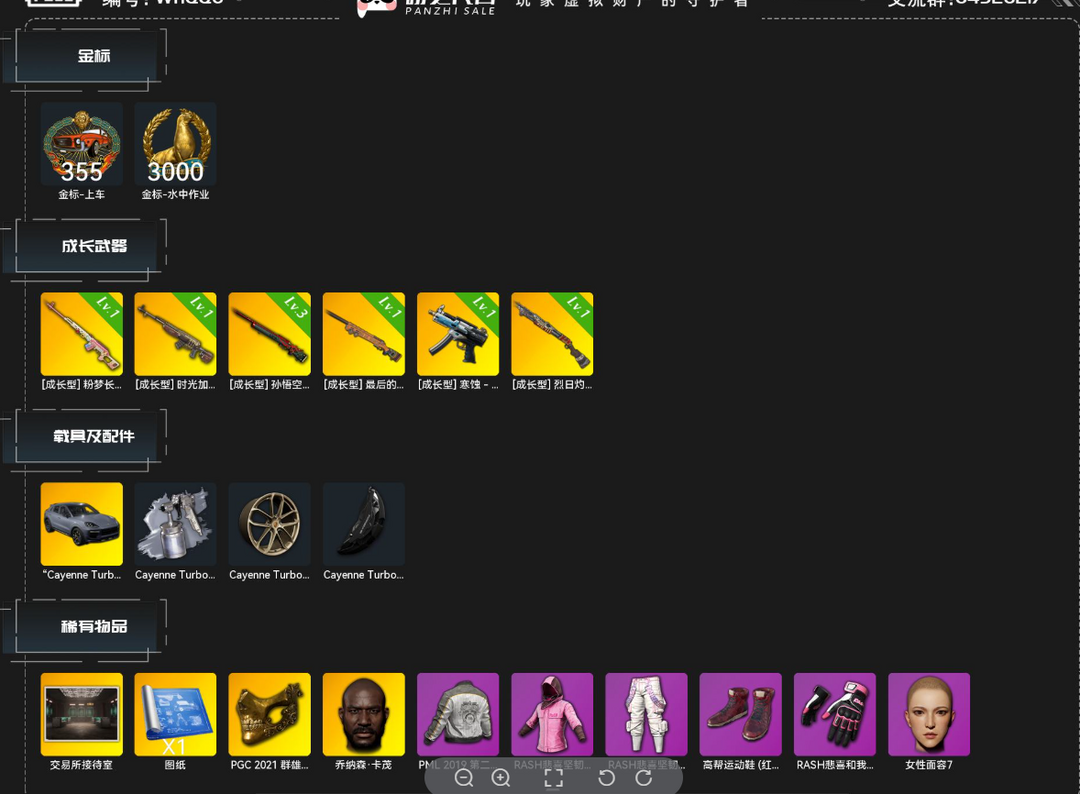1080x794 pixels.
Task: Open the 金标 section header
Action: coord(94,56)
